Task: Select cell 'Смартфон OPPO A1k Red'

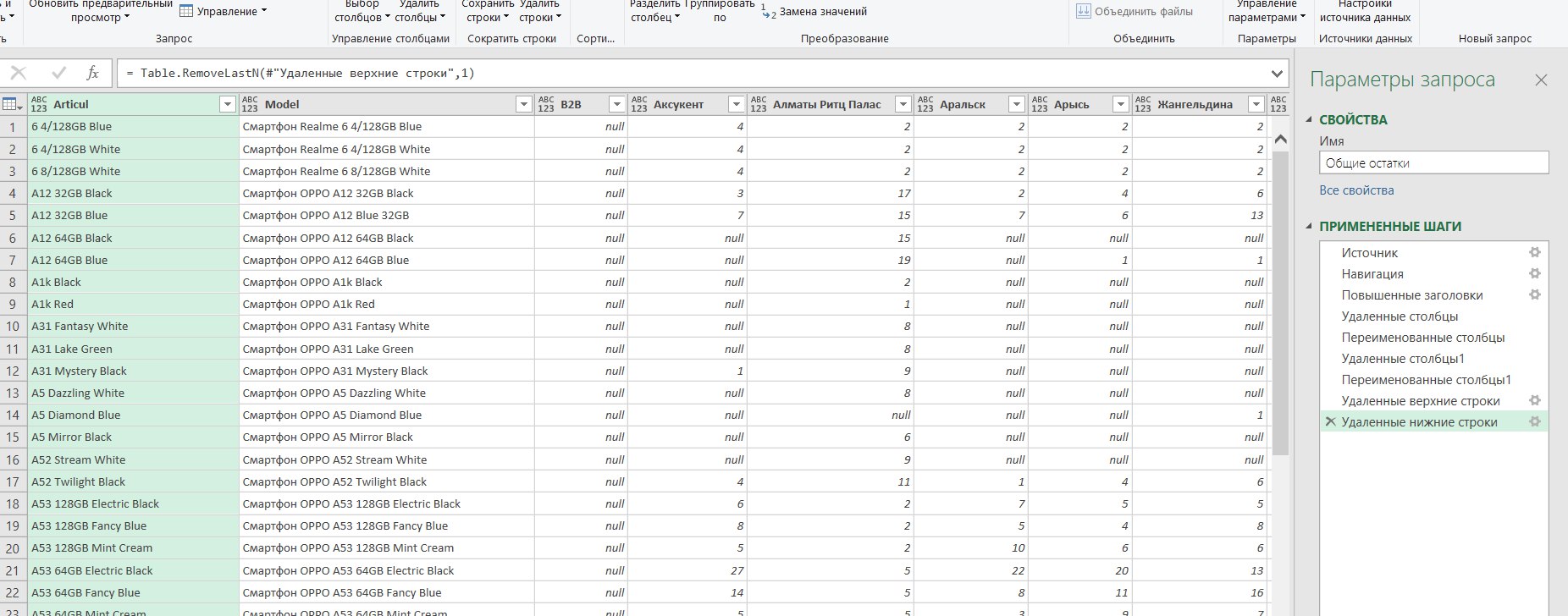Action: click(386, 304)
